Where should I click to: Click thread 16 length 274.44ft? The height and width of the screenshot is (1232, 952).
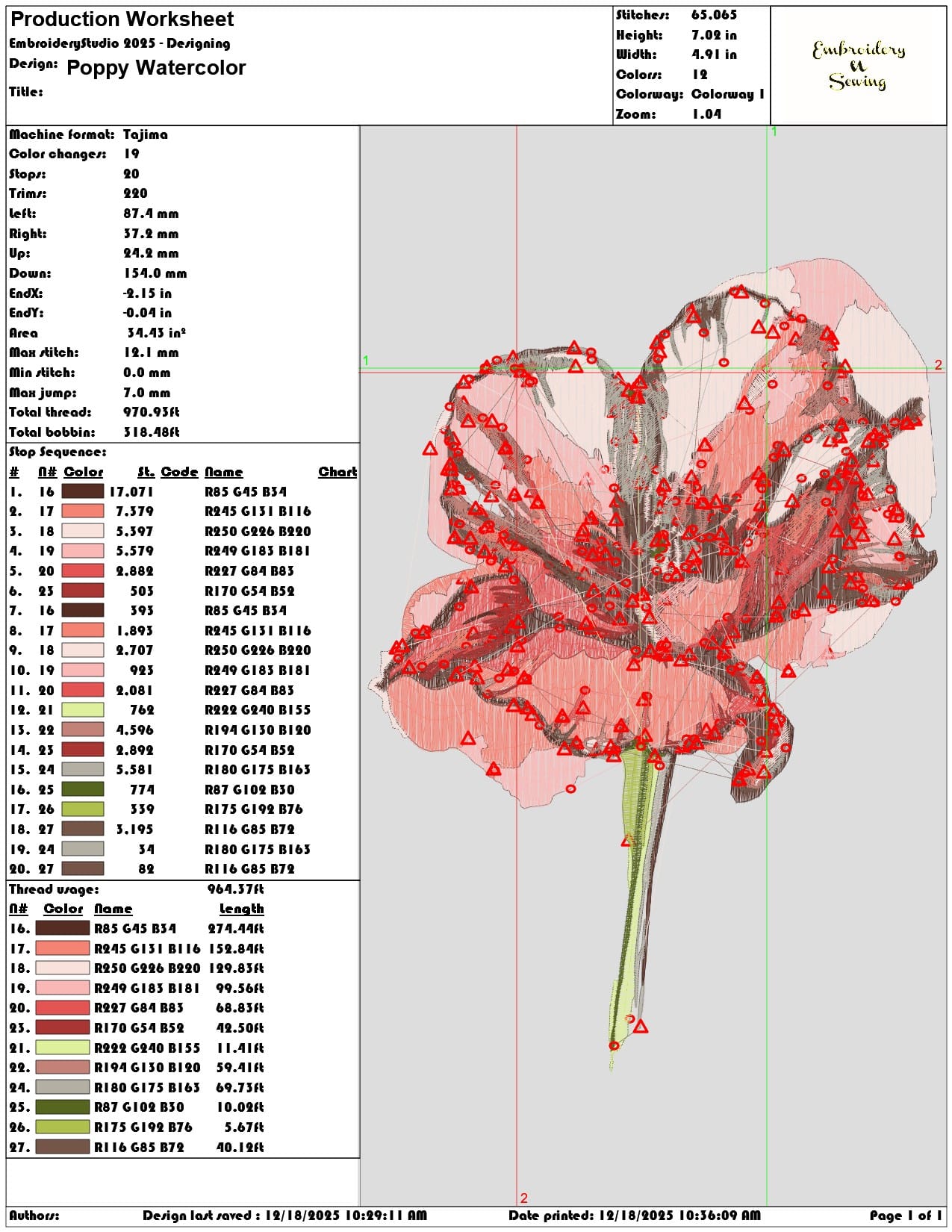click(x=236, y=929)
